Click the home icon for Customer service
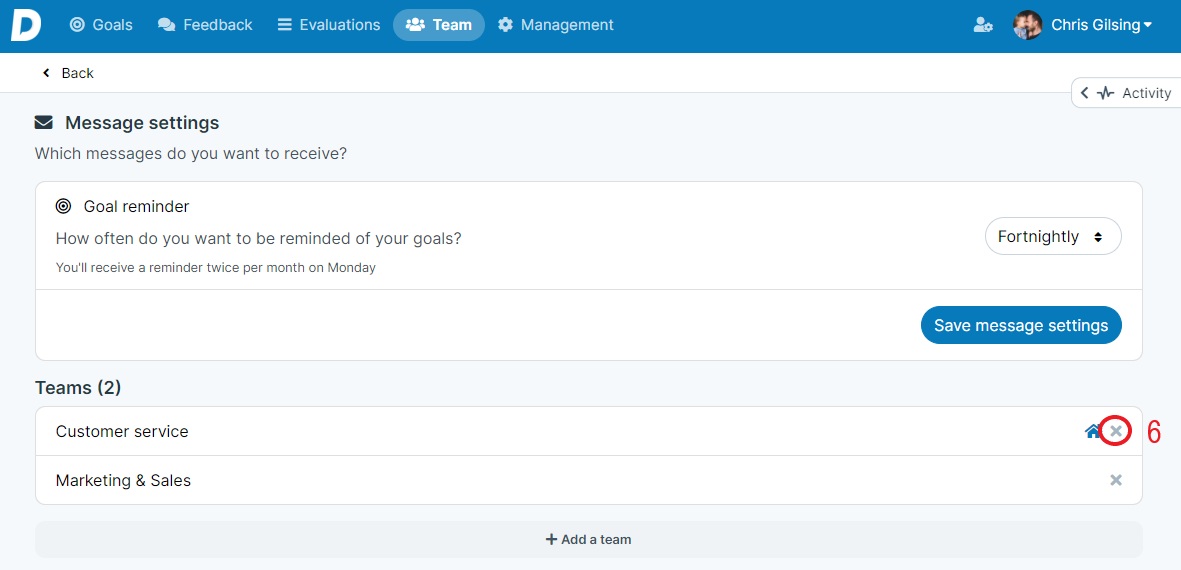The width and height of the screenshot is (1181, 570). [1092, 431]
